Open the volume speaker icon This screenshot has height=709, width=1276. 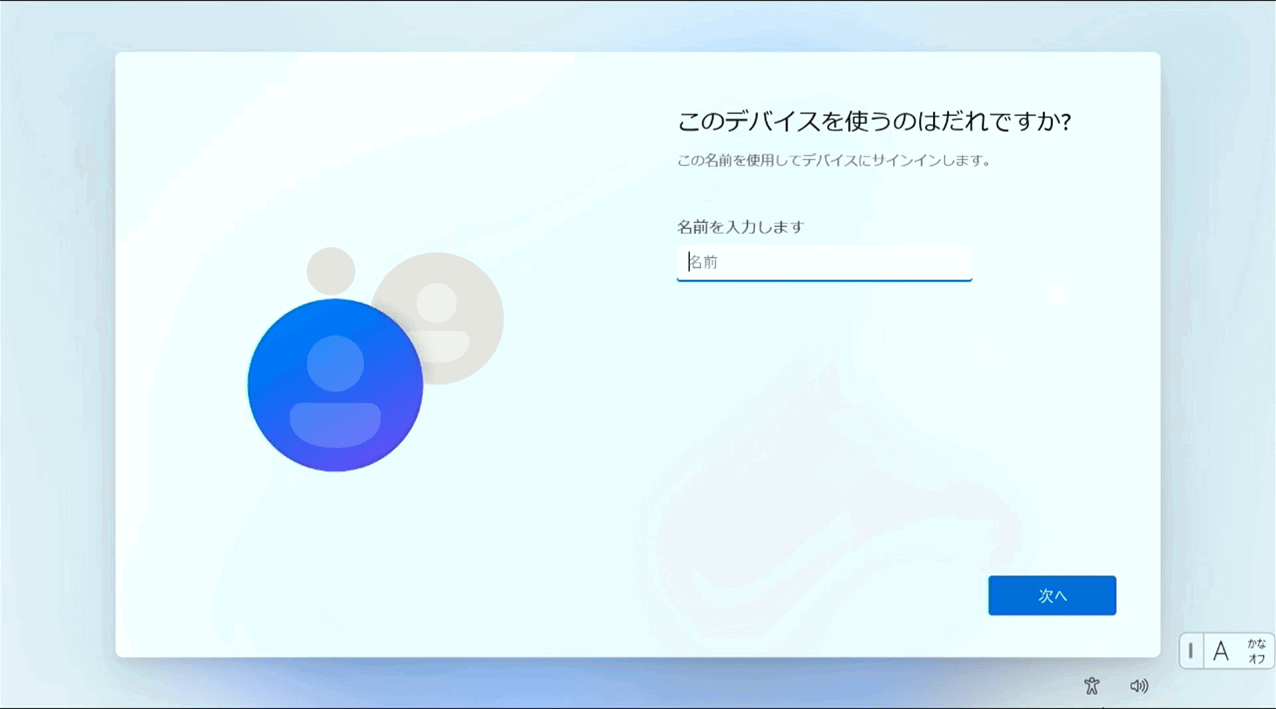pos(1139,686)
